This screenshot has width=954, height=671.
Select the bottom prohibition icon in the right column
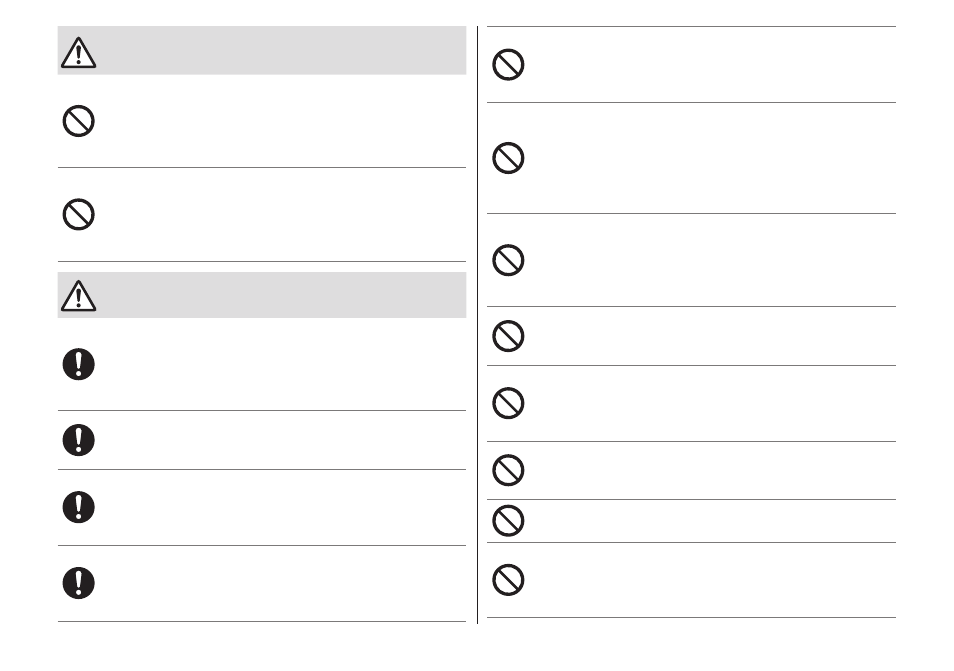pos(508,580)
